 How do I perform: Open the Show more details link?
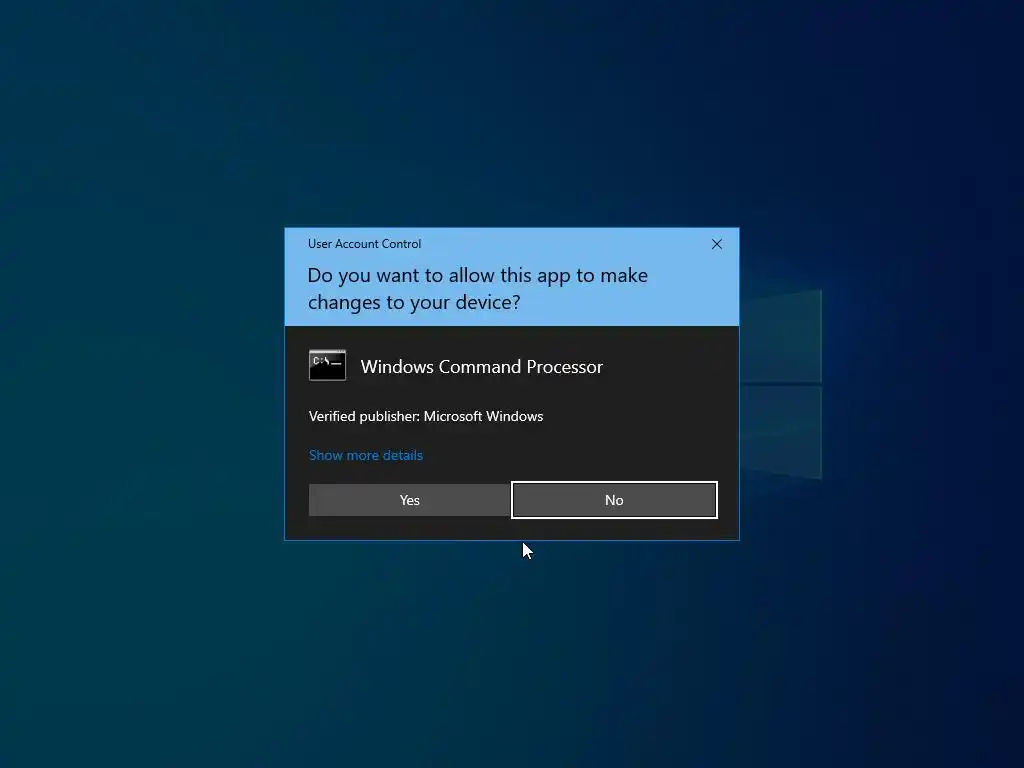pos(366,455)
